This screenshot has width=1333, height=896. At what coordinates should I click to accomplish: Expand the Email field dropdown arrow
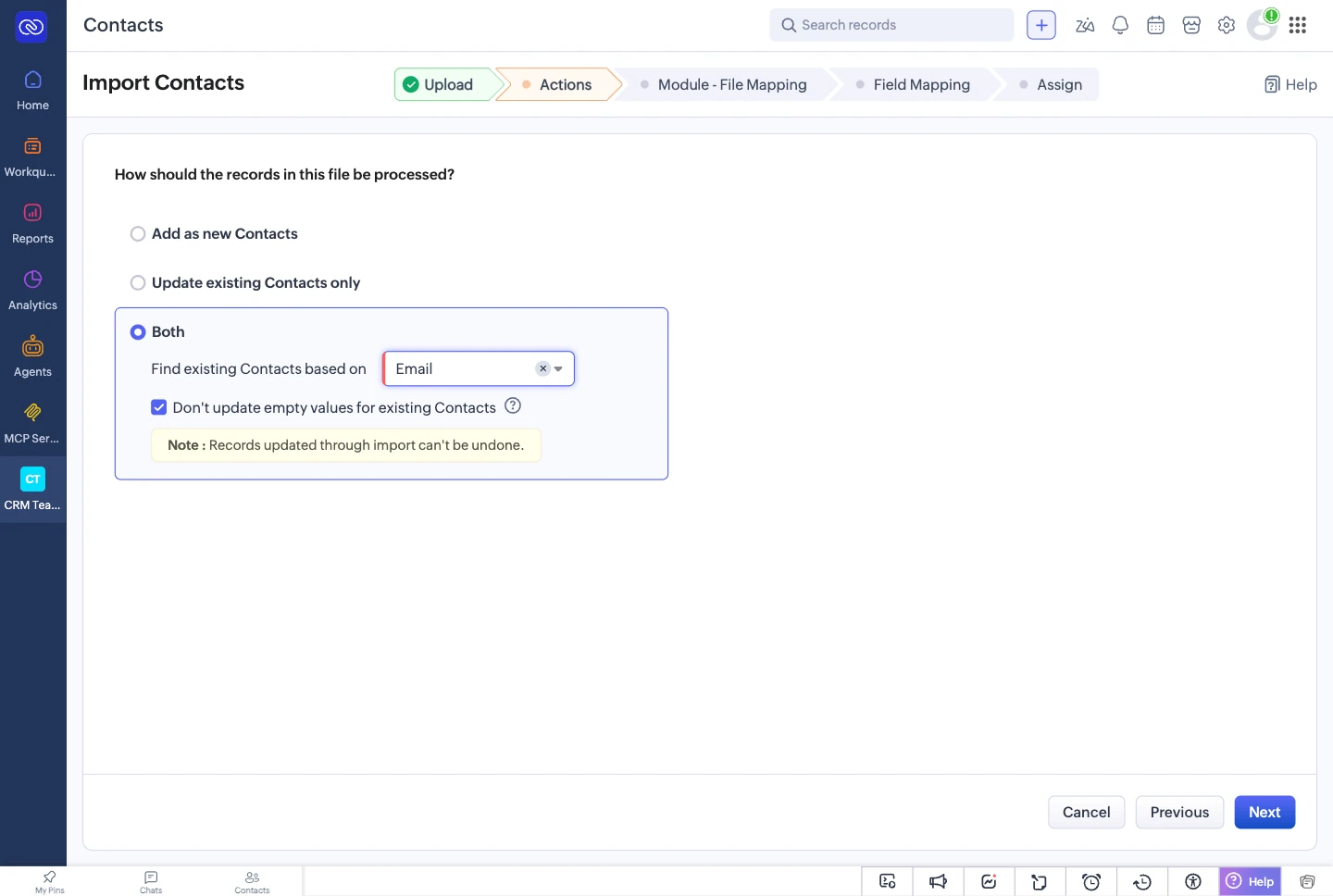tap(558, 368)
